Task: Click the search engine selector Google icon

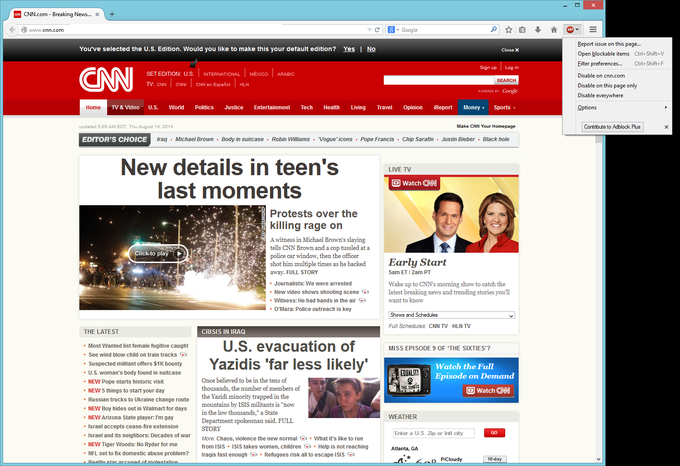Action: coord(393,29)
